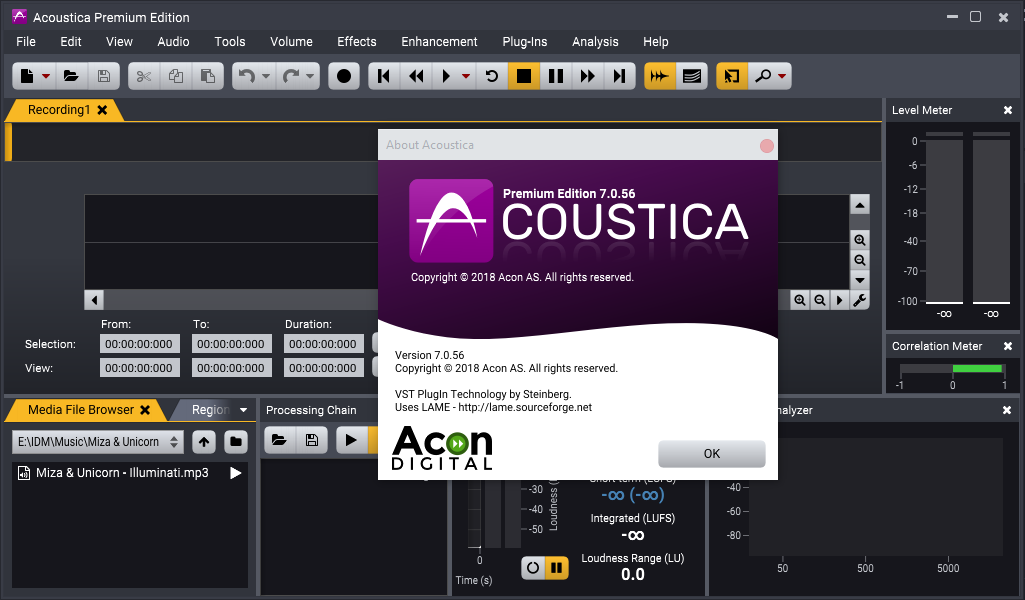Click the View To time field
This screenshot has height=600, width=1025.
pos(231,368)
